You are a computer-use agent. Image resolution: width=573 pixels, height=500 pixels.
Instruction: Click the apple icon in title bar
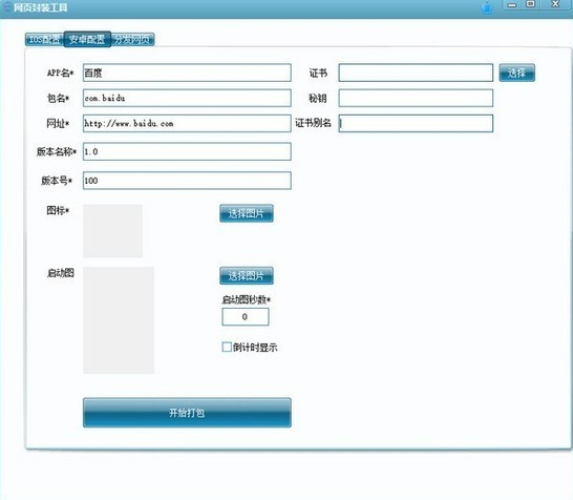(x=487, y=8)
